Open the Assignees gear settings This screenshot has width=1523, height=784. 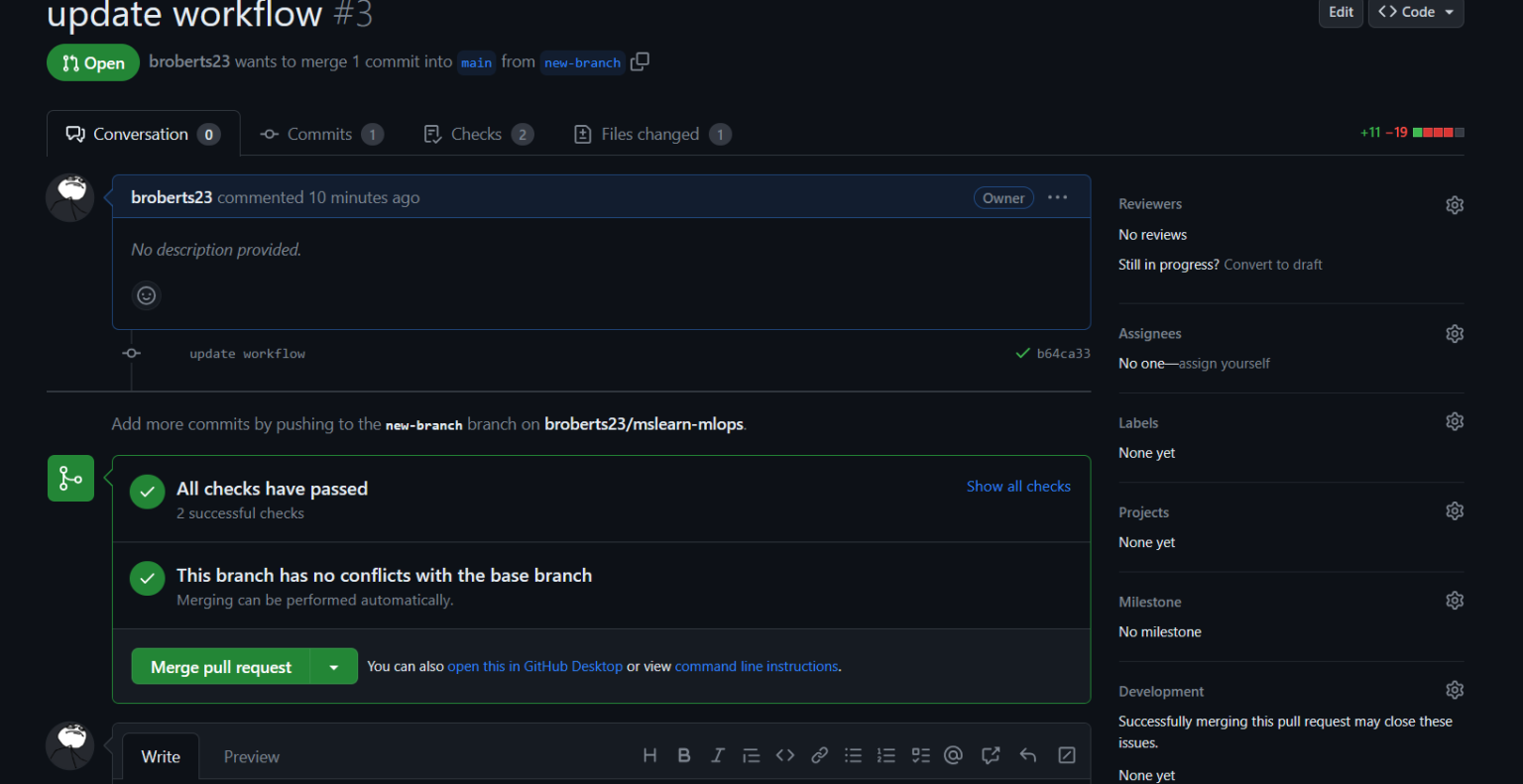coord(1455,334)
